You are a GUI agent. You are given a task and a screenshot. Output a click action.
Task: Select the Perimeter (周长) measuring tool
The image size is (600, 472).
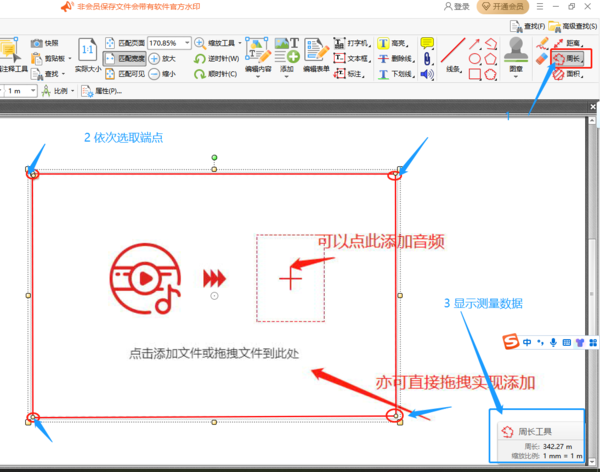pyautogui.click(x=569, y=59)
